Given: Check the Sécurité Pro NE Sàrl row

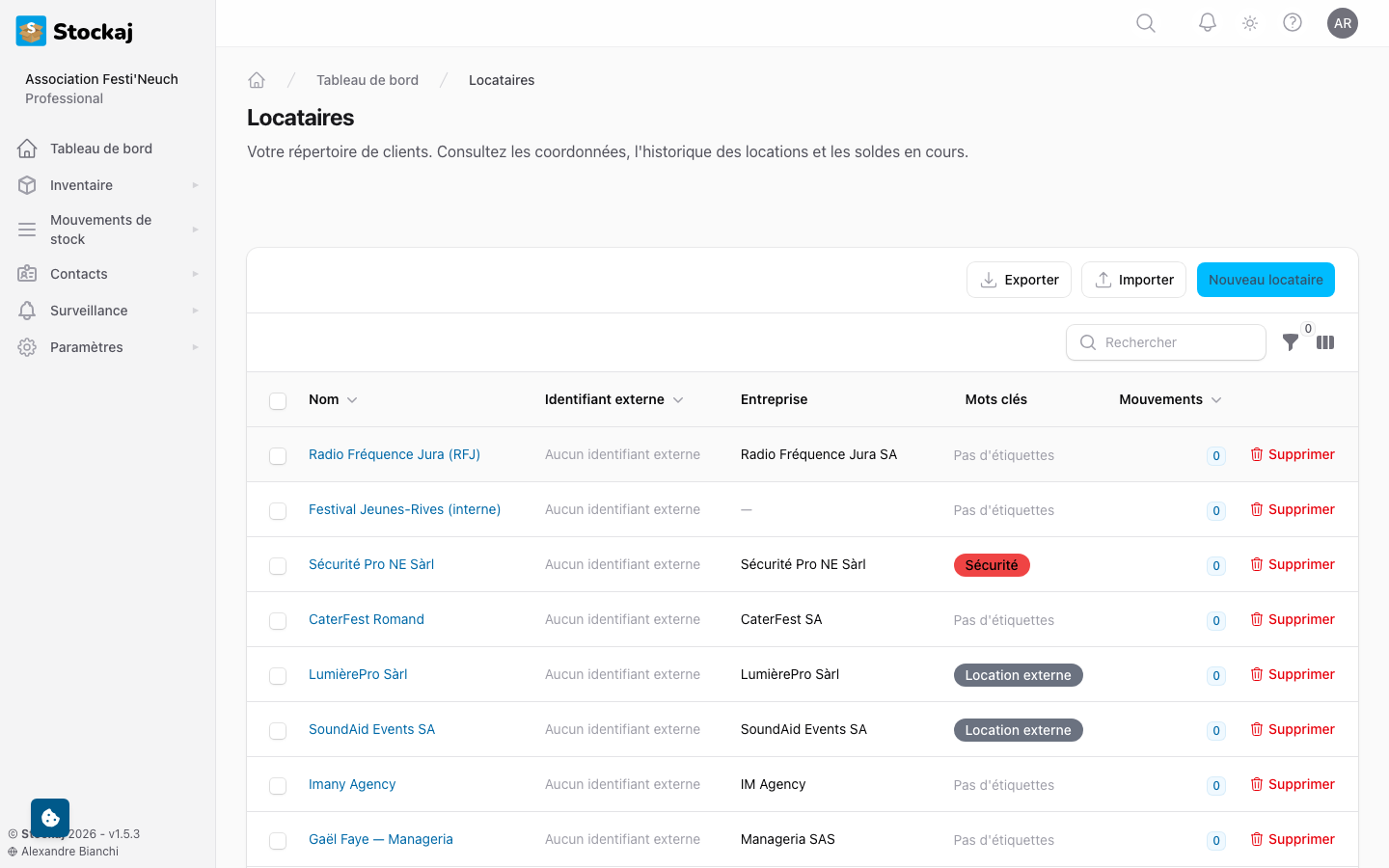Looking at the screenshot, I should (278, 565).
